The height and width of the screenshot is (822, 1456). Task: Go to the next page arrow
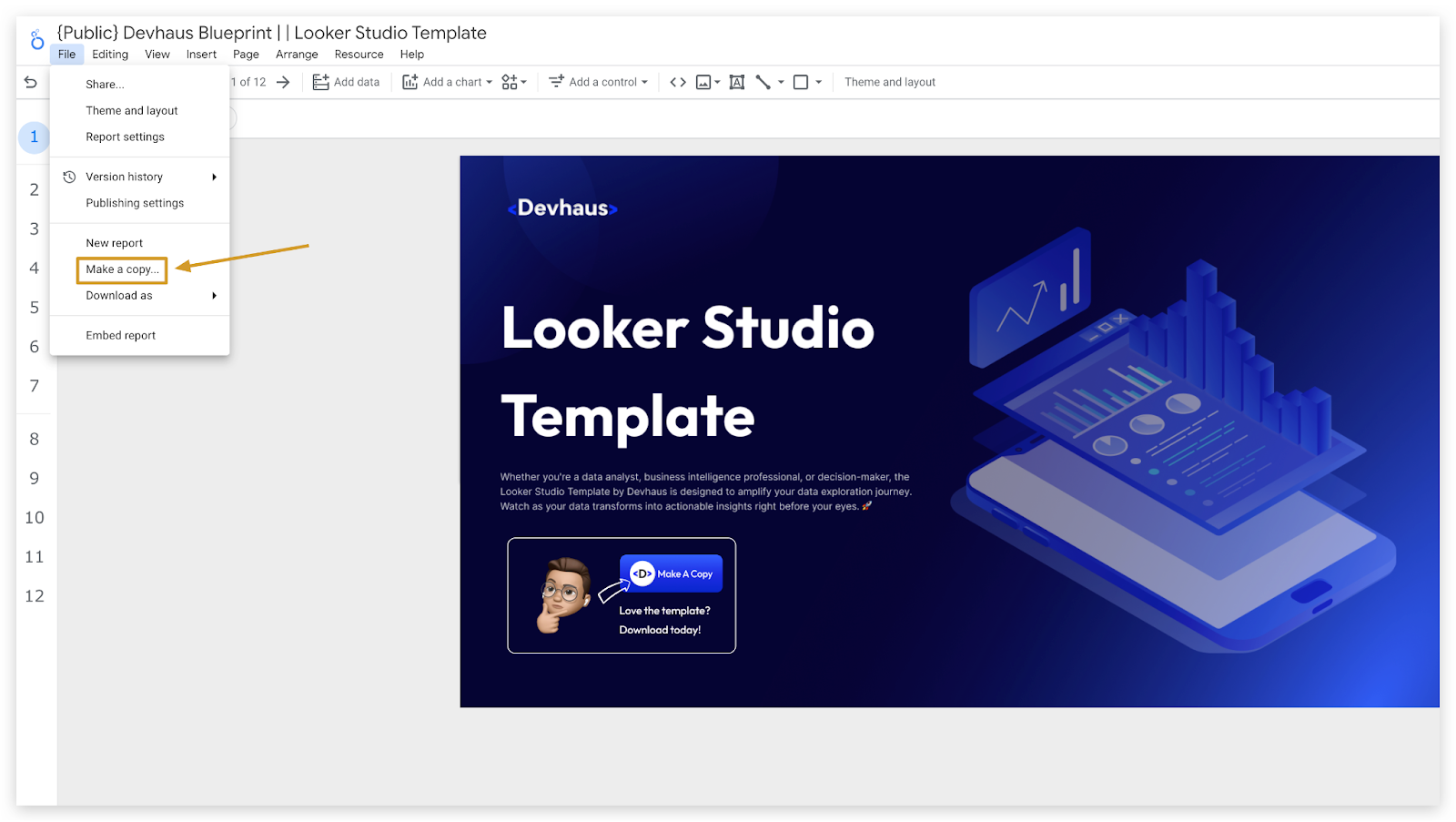(283, 82)
